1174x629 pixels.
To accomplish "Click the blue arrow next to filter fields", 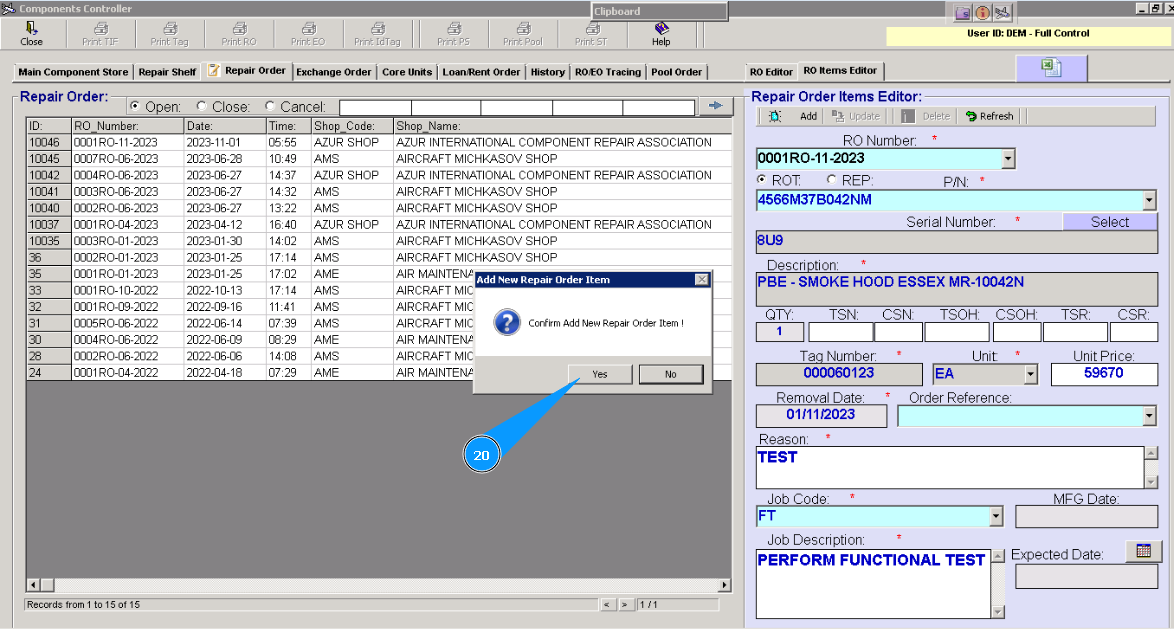I will tap(715, 106).
